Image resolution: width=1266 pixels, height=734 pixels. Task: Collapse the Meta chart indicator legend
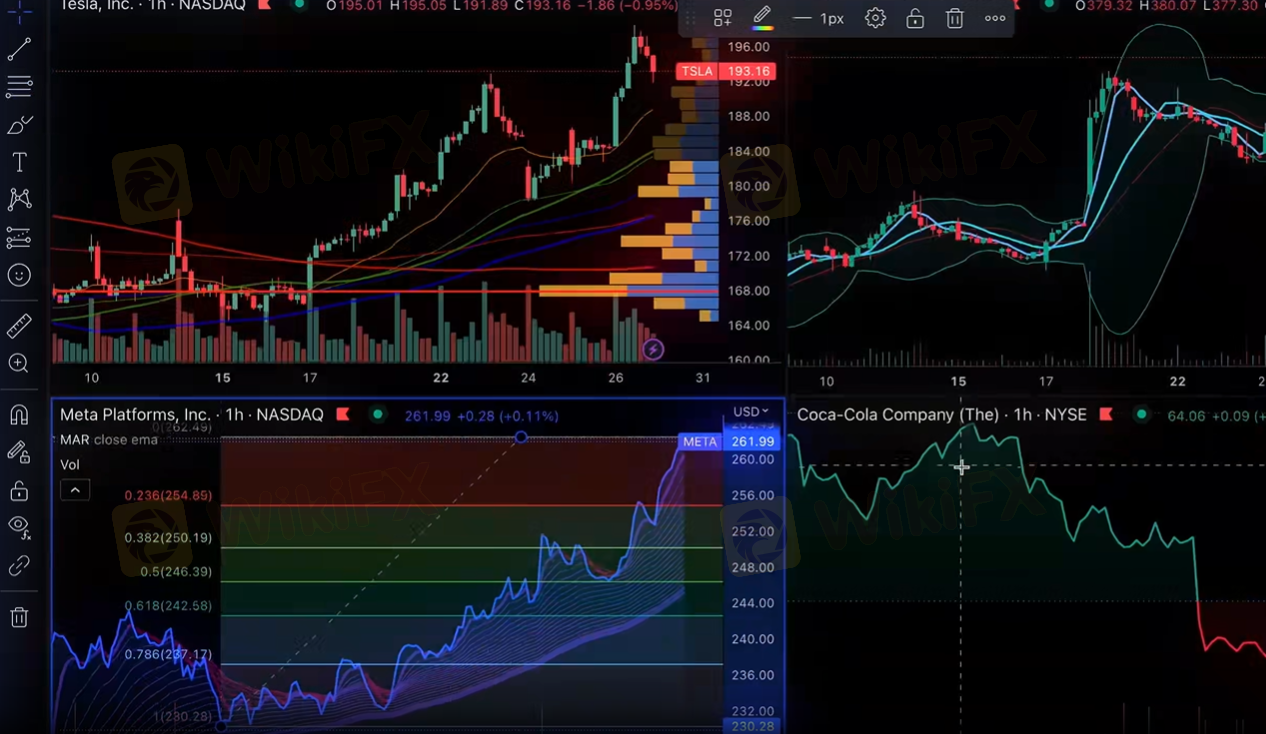[75, 490]
